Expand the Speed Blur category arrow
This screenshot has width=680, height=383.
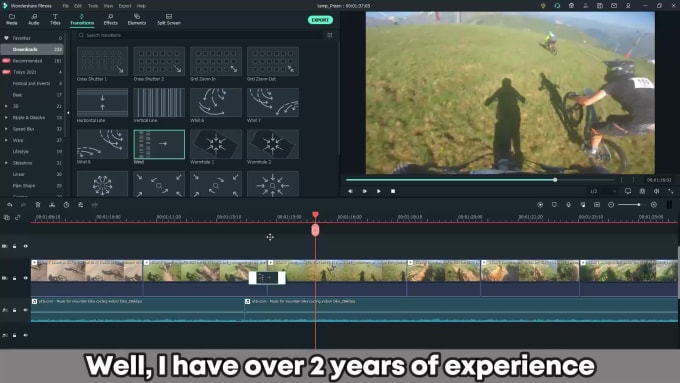coord(6,129)
